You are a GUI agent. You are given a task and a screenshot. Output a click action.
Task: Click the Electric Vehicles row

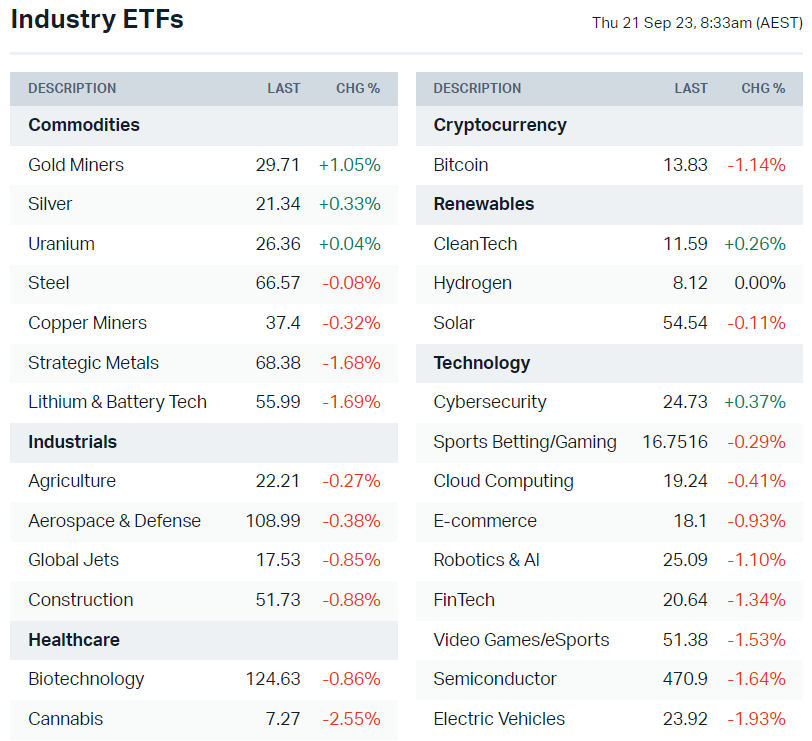pos(499,719)
